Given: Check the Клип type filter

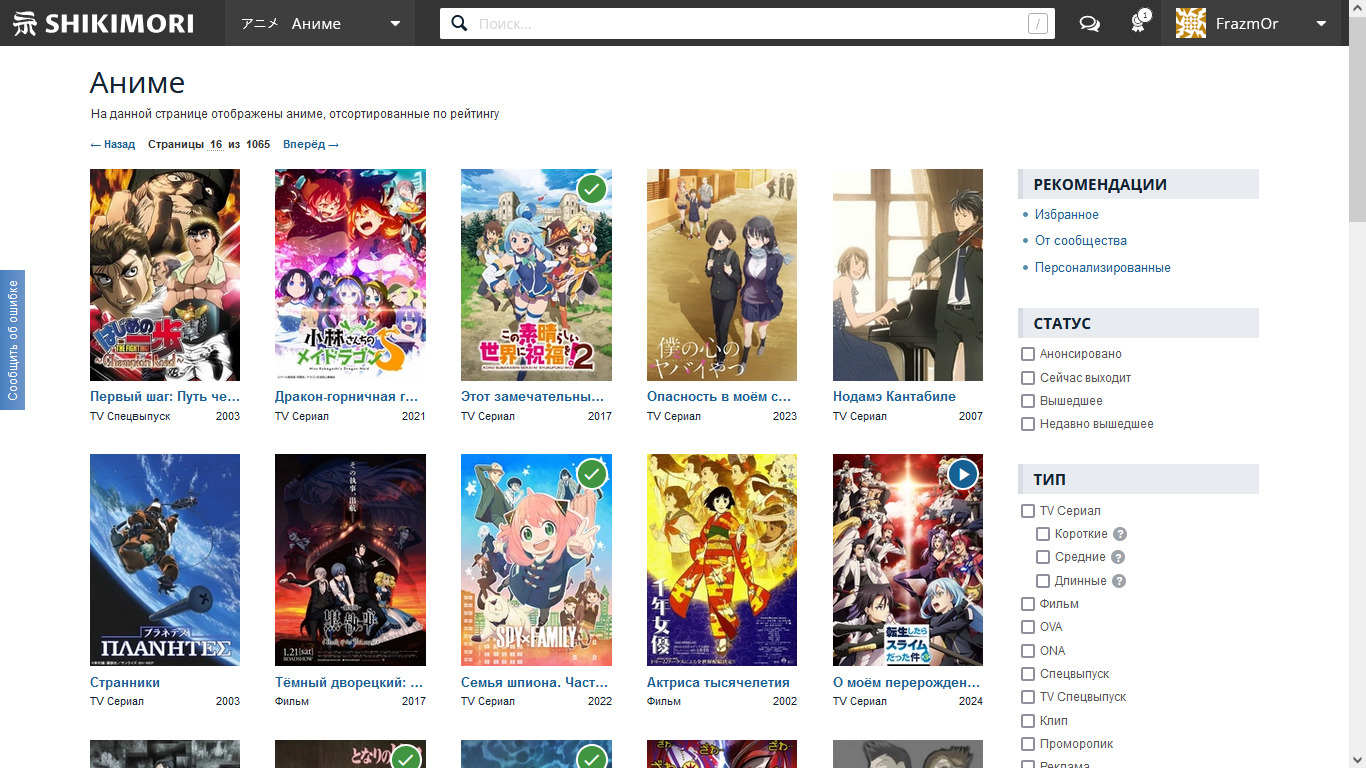Looking at the screenshot, I should tap(1028, 721).
